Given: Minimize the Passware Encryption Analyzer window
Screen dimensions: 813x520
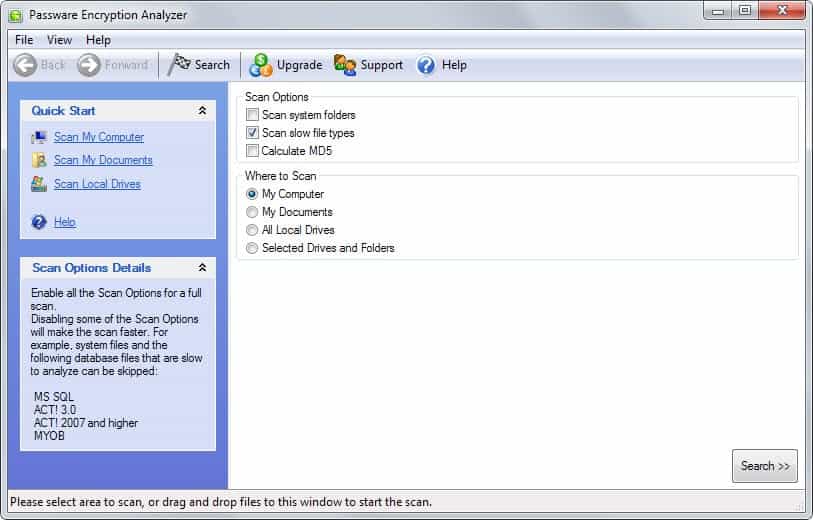Looking at the screenshot, I should 718,10.
